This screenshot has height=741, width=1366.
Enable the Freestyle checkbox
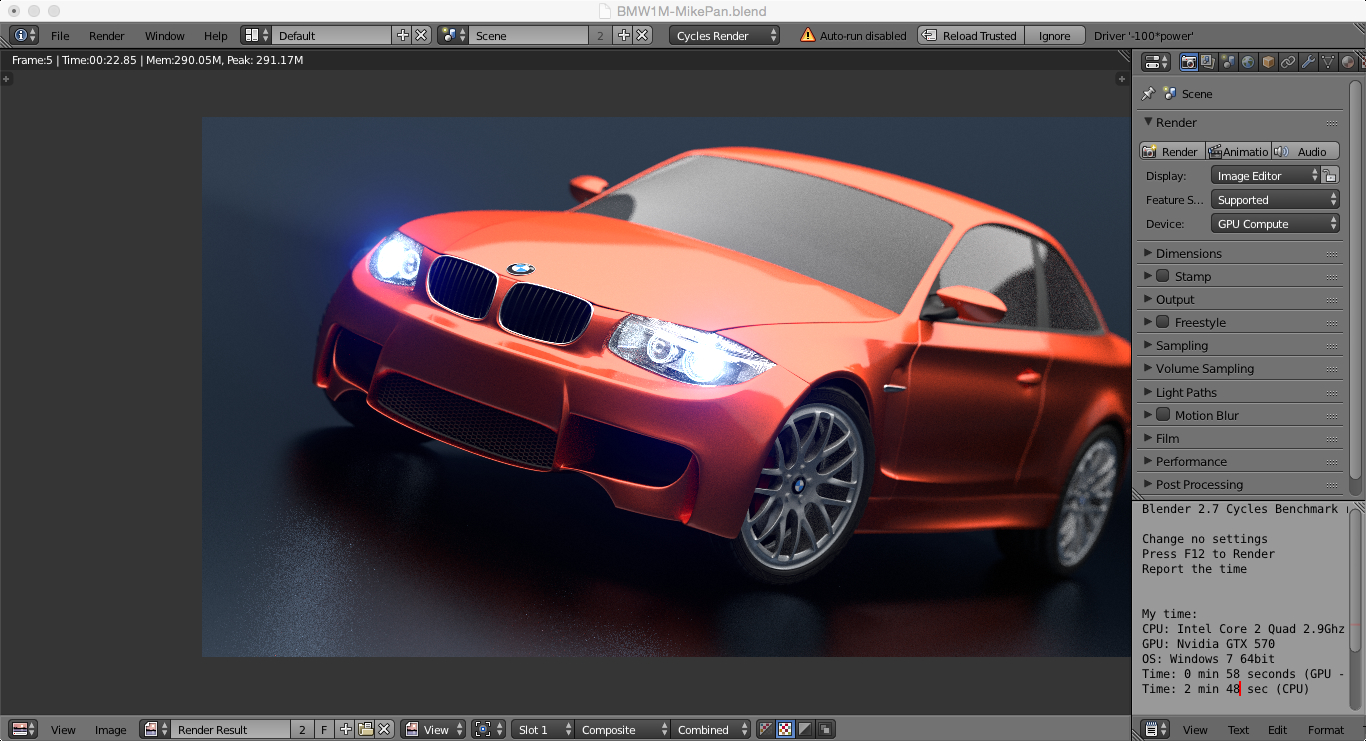(1163, 322)
